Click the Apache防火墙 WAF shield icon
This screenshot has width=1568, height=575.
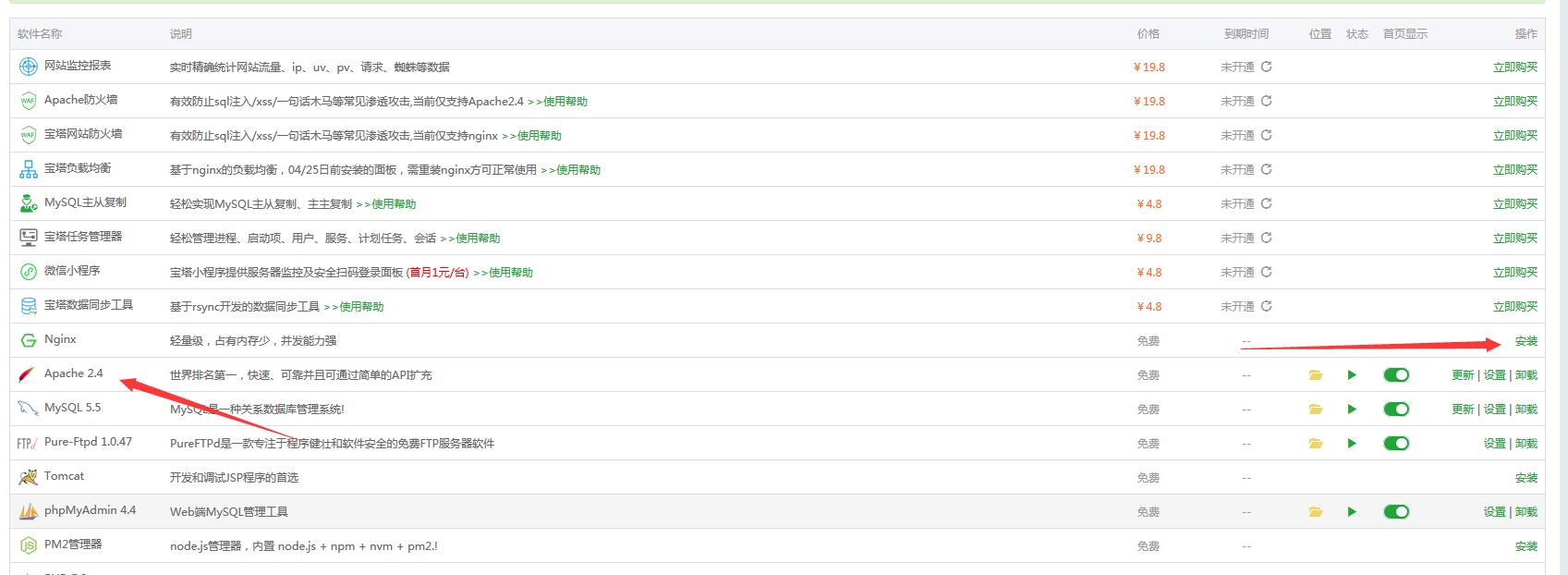tap(29, 101)
